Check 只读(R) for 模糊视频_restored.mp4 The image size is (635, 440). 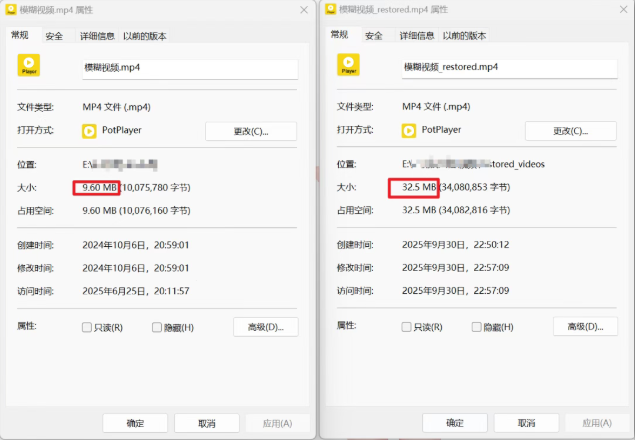407,327
